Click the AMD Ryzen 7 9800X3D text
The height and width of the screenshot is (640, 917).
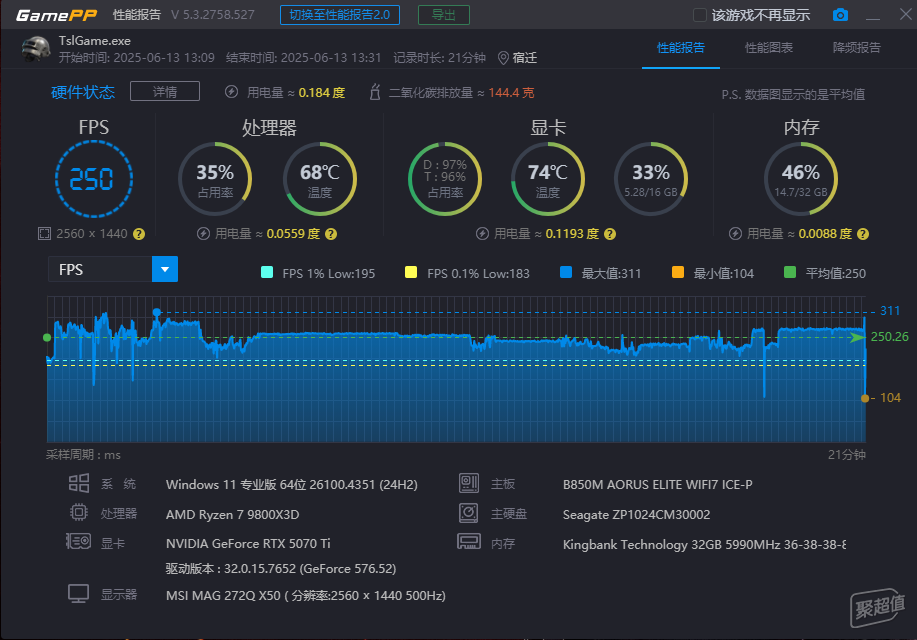tap(233, 515)
